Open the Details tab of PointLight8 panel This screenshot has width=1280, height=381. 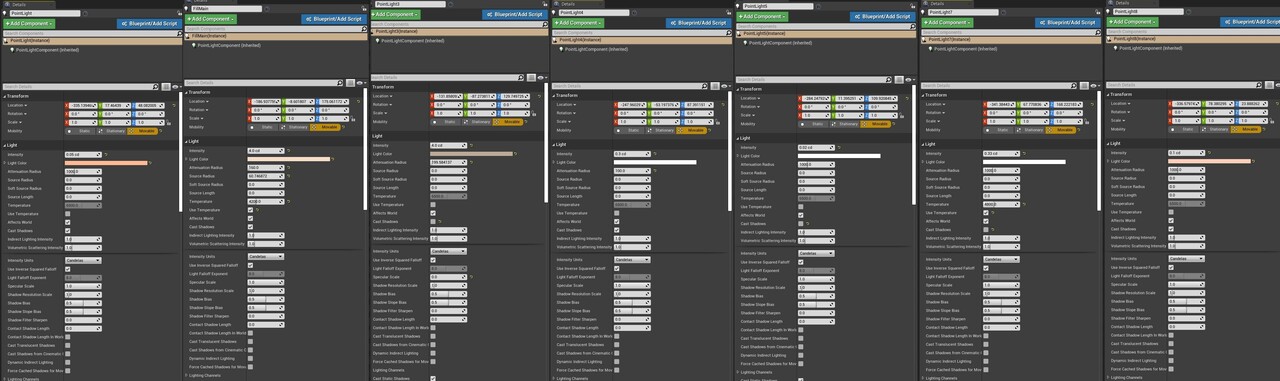tap(1122, 3)
